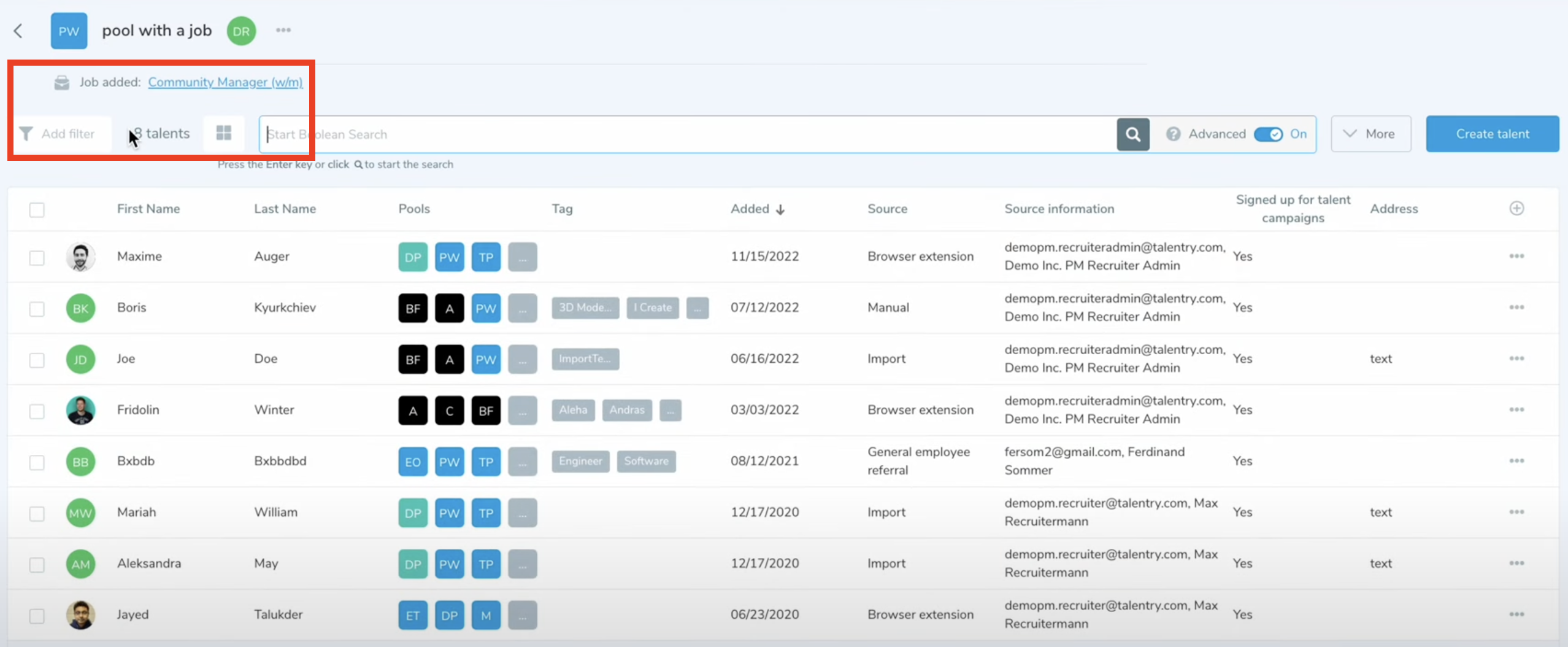Click the funnel Add filter button
The width and height of the screenshot is (1568, 647).
point(58,134)
